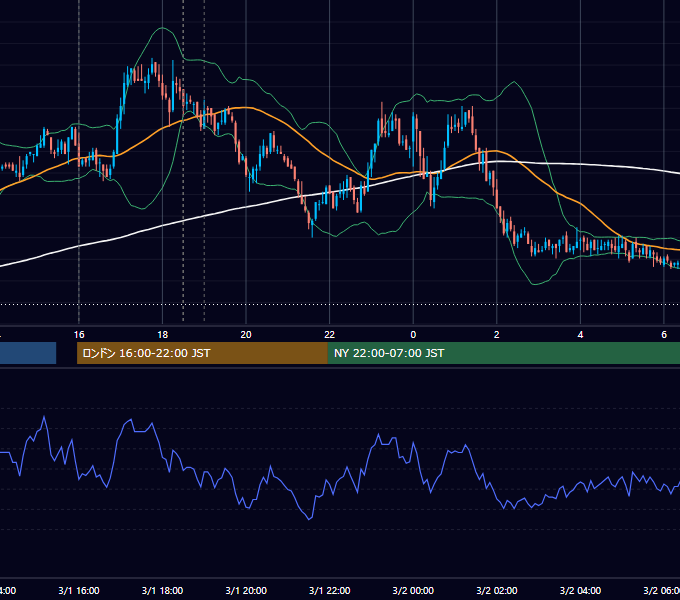Click the "6" hour label on price chart axis
680x600 pixels.
click(x=664, y=335)
